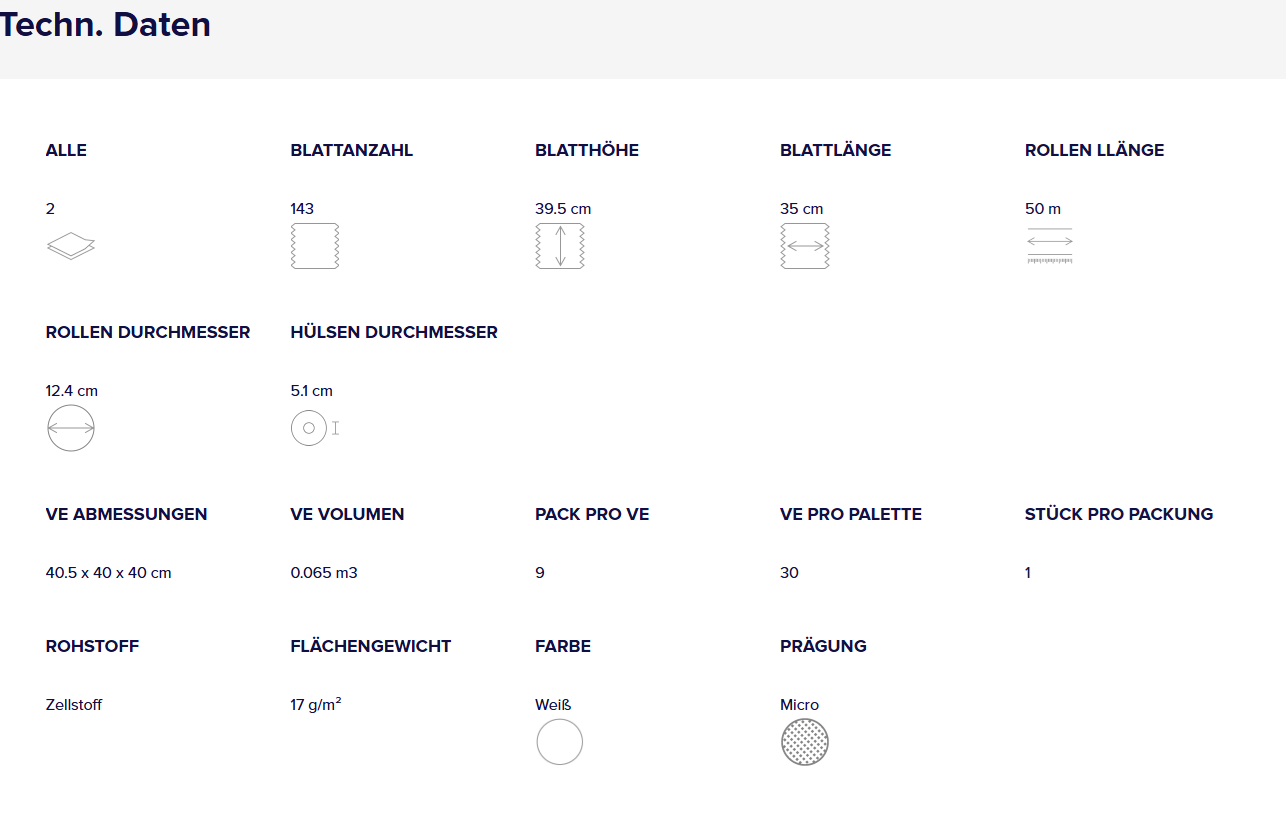Click the VE PRO PALETTE label
Screen dimensions: 1286x819
(x=850, y=514)
